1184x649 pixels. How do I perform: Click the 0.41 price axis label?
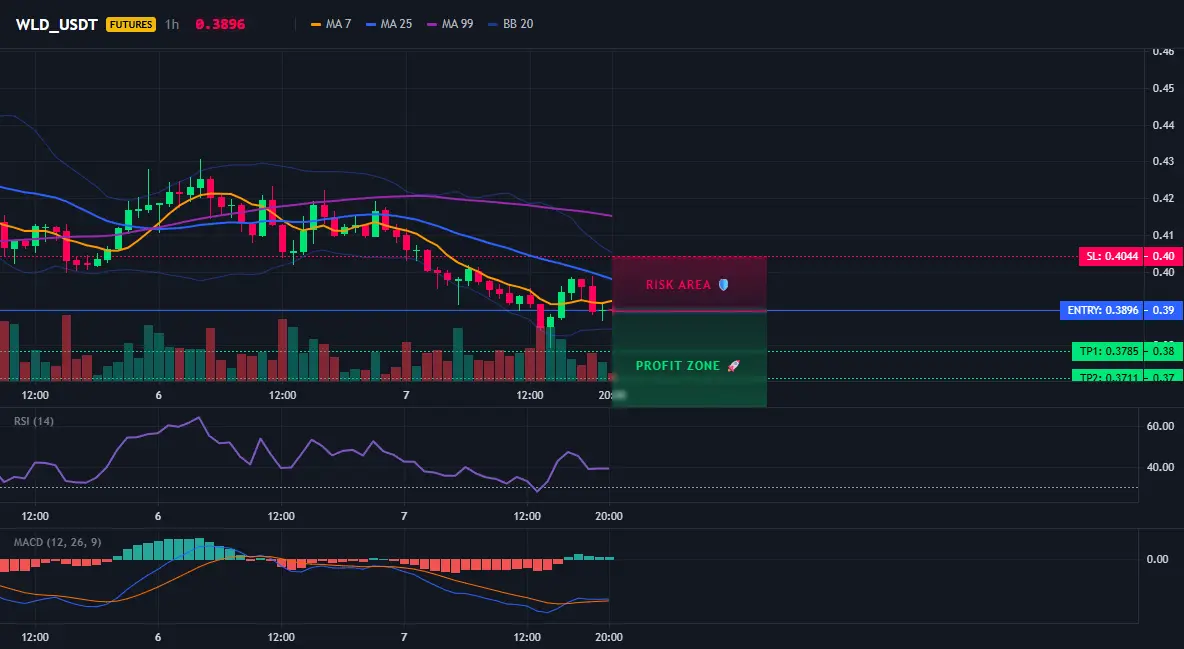1163,235
